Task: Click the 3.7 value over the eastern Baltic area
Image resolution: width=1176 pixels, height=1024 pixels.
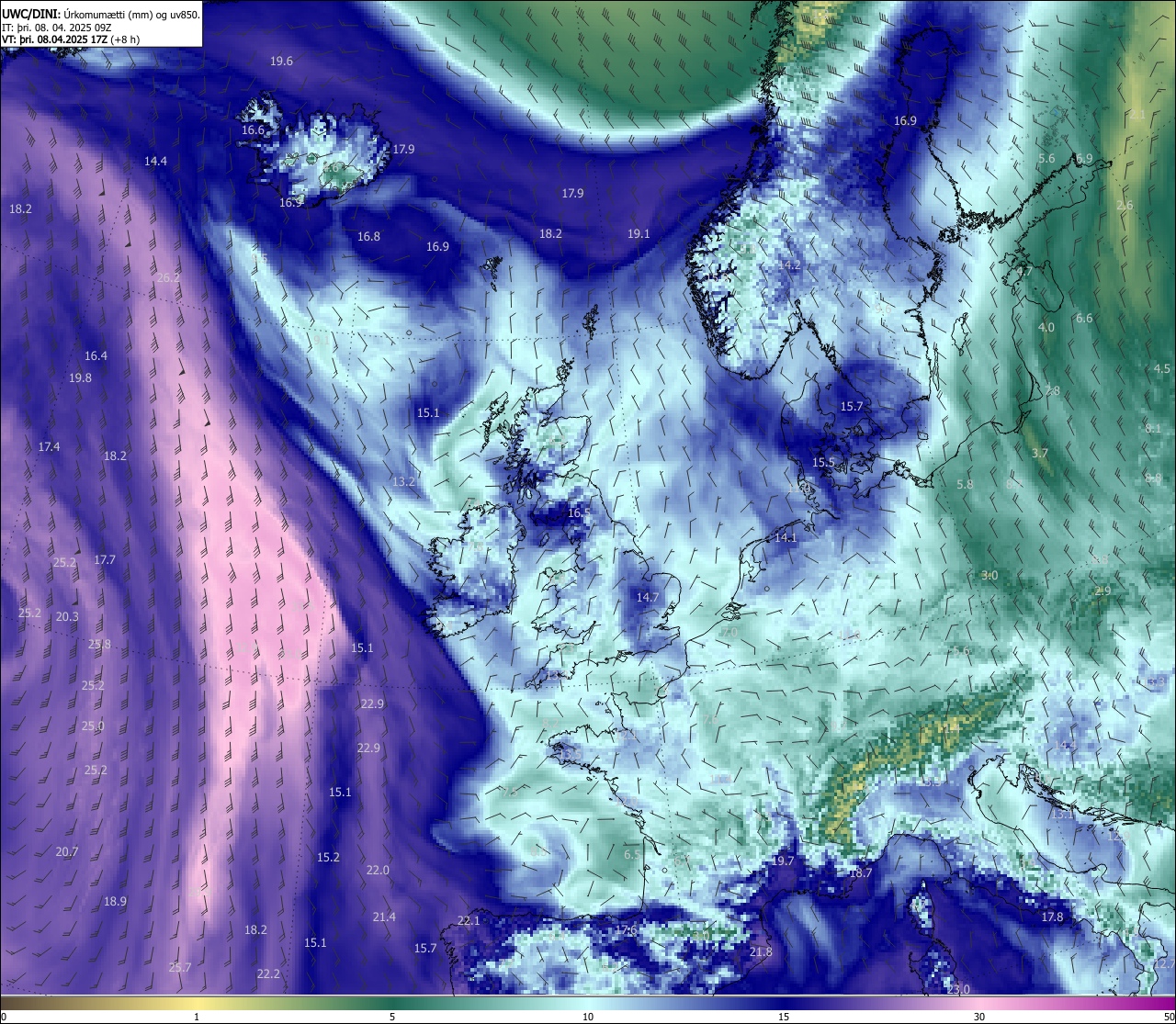Action: 1040,454
